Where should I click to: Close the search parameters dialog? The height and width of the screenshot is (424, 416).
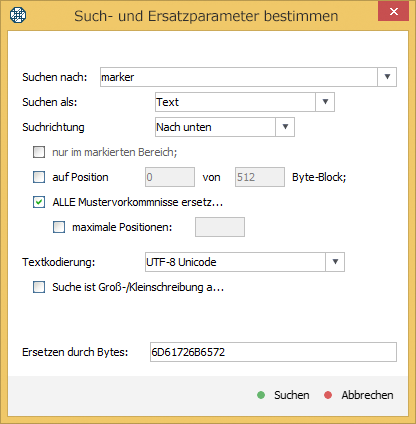[394, 12]
